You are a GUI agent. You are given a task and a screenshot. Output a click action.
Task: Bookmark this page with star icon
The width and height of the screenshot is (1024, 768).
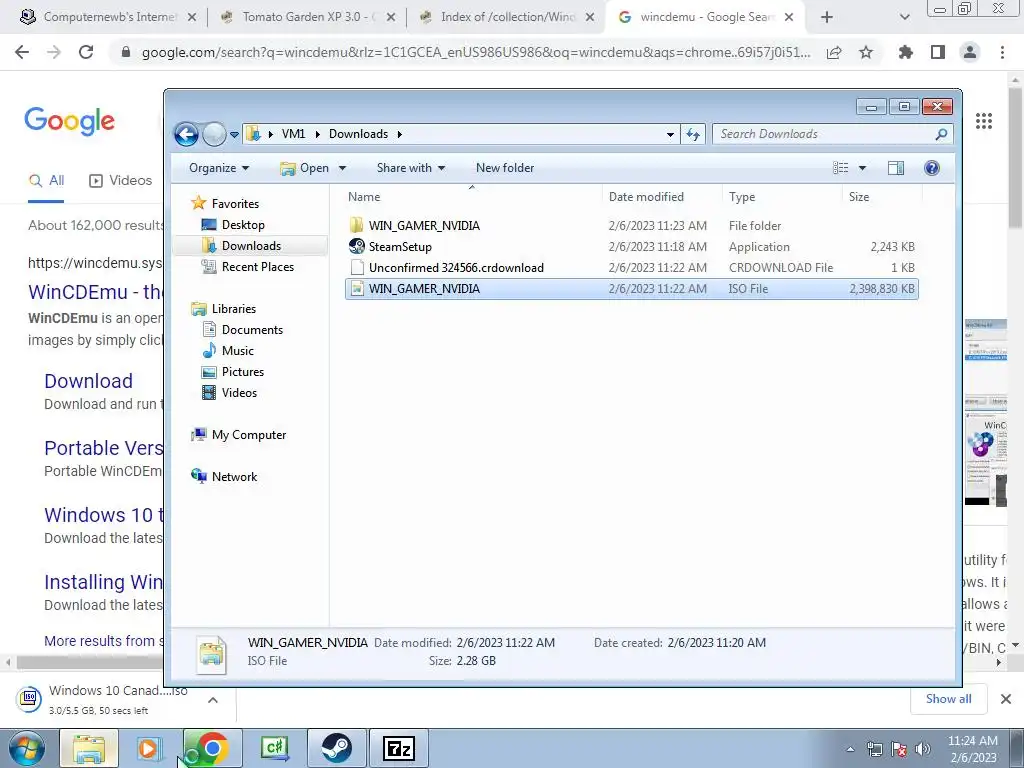pyautogui.click(x=866, y=52)
